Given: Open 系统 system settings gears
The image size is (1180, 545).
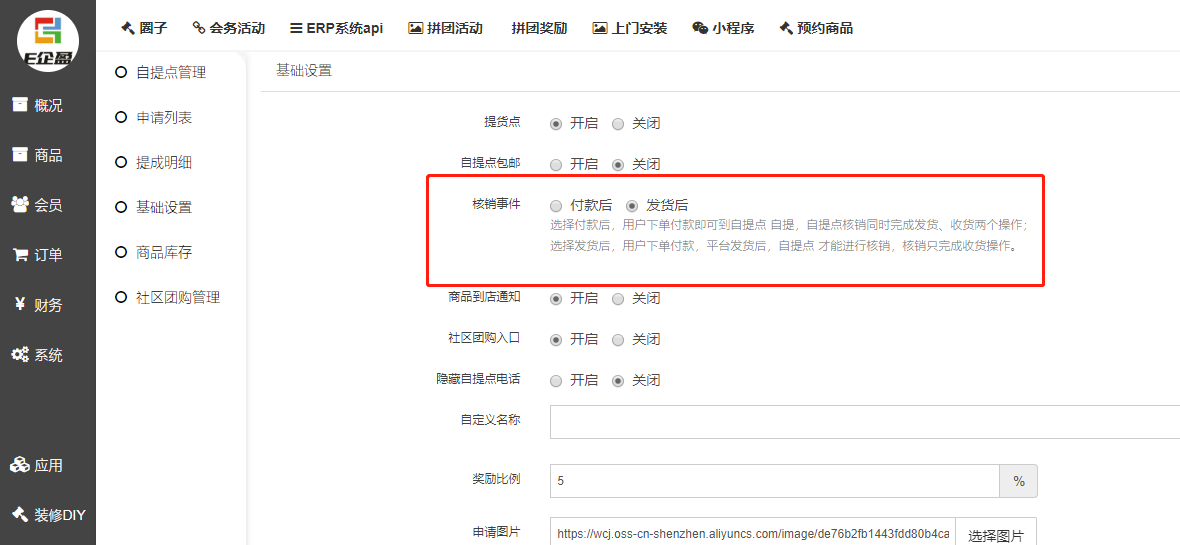Looking at the screenshot, I should [38, 355].
